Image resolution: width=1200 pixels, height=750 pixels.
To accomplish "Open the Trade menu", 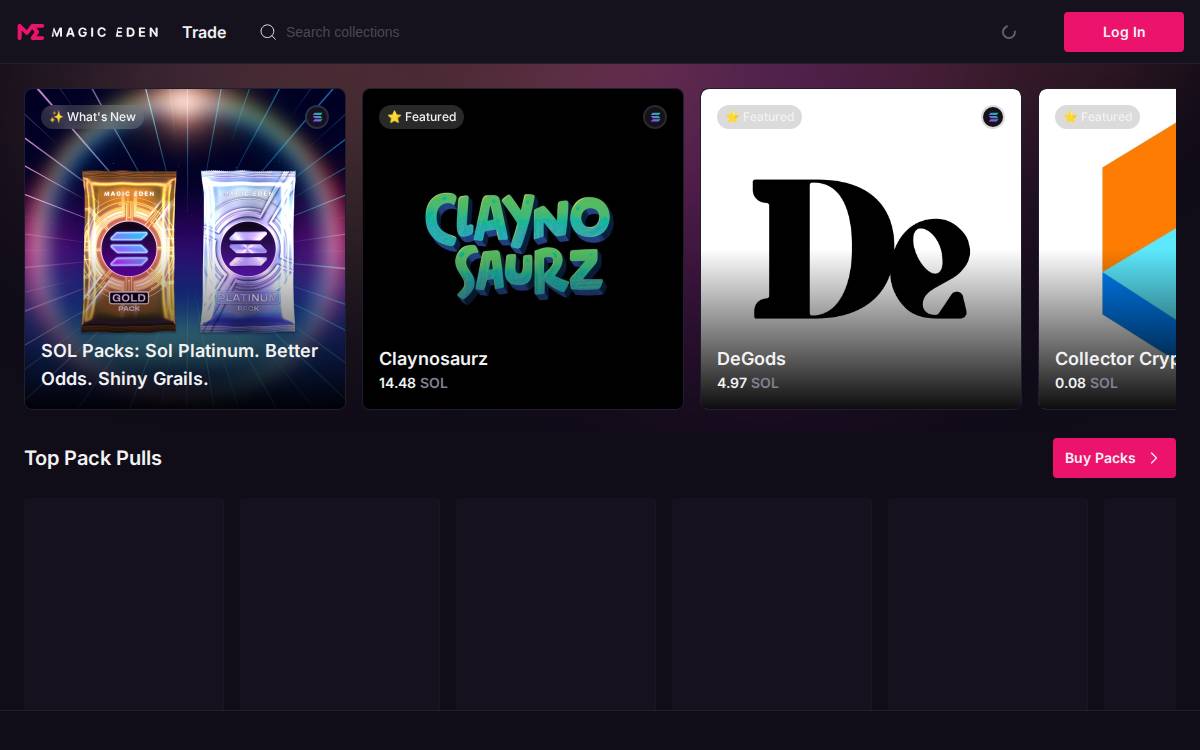I will 204,32.
